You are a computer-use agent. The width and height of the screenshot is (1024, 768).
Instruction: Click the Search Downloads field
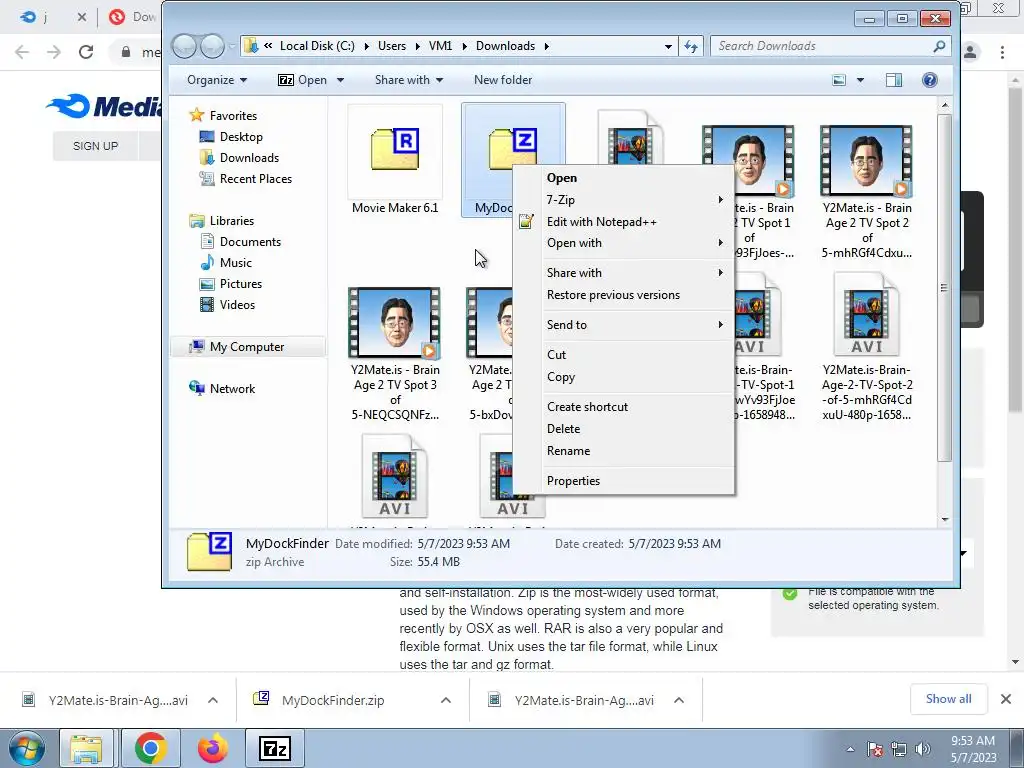[x=829, y=46]
